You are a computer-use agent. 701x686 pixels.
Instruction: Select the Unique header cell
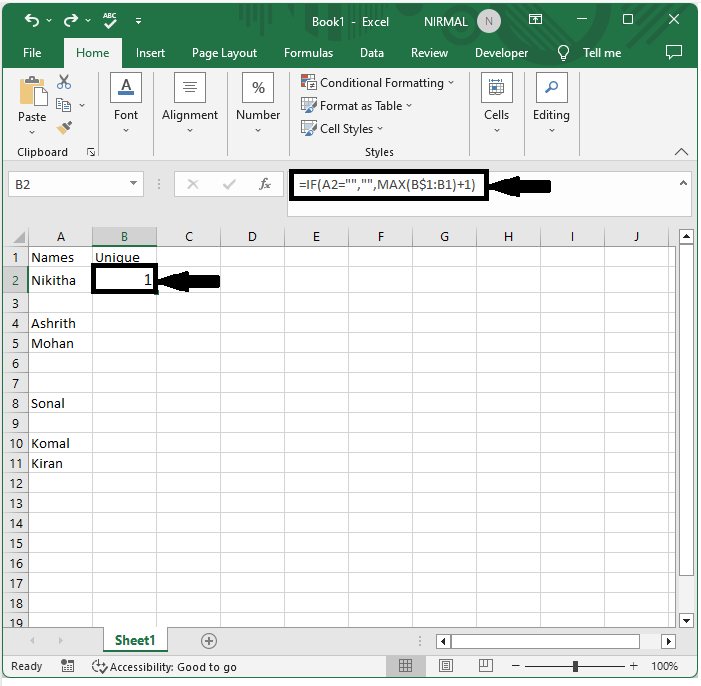124,257
